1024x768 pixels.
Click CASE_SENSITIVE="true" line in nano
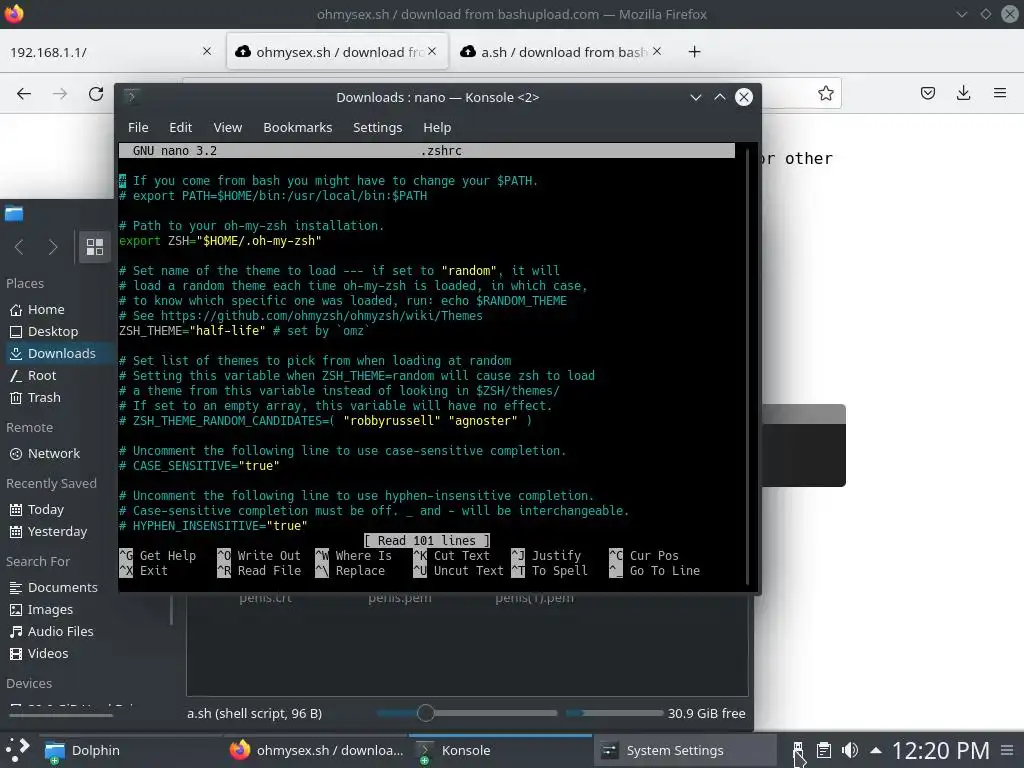click(199, 466)
